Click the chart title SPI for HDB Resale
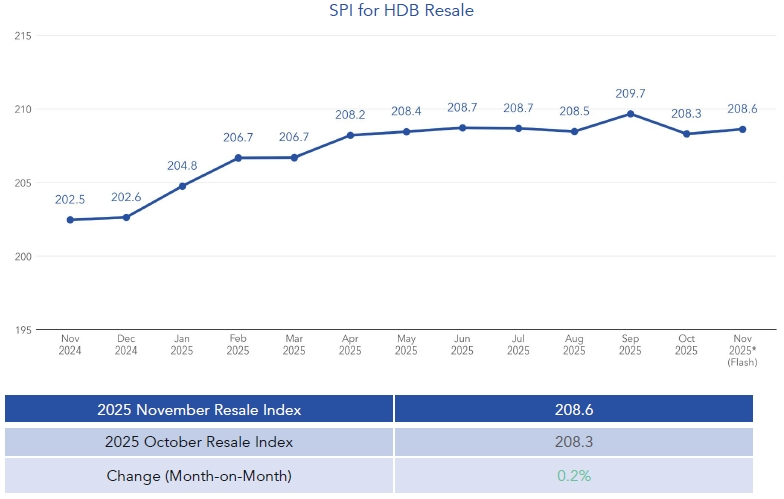Screen dimensions: 784x499 point(401,11)
